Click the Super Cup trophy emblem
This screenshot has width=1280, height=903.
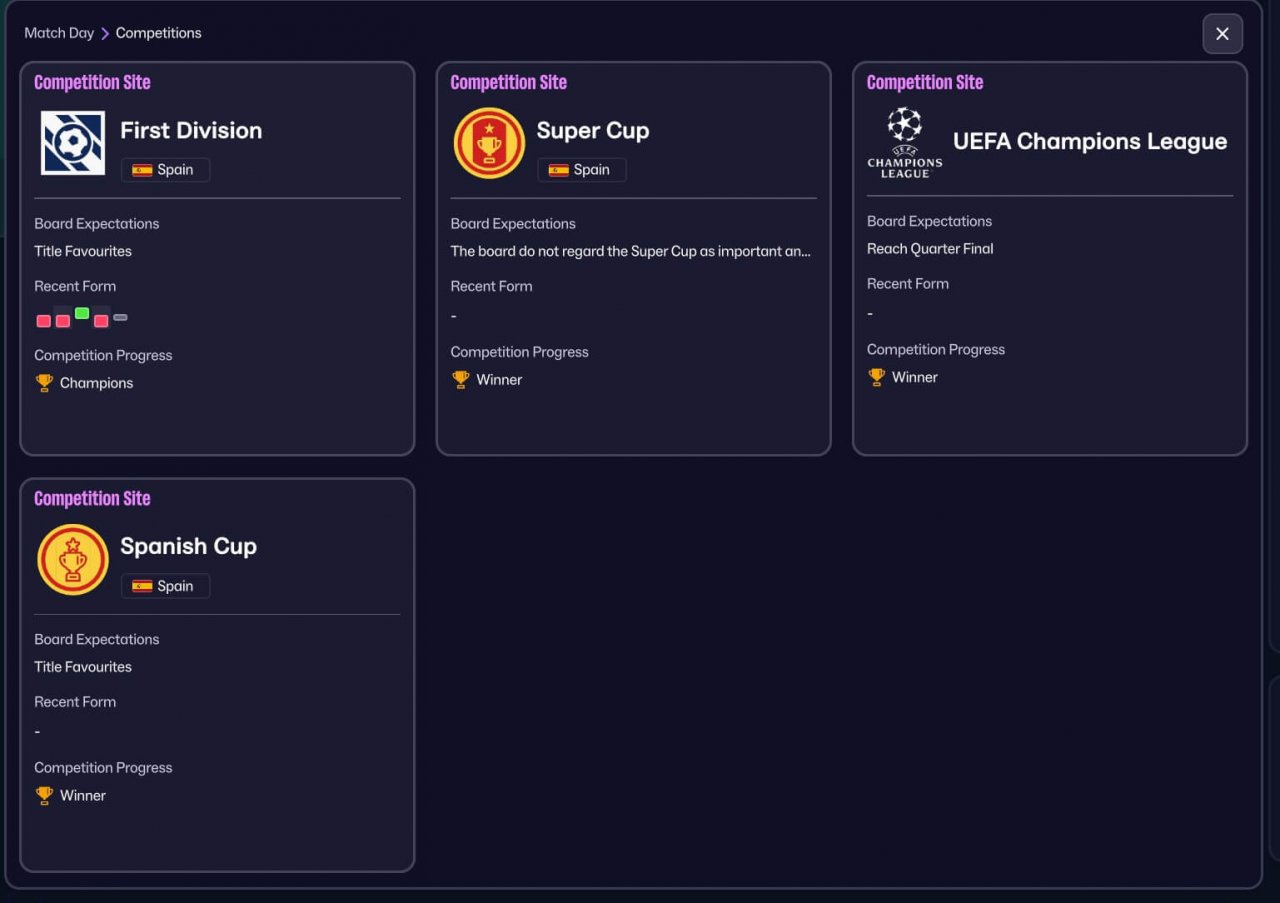[x=489, y=143]
